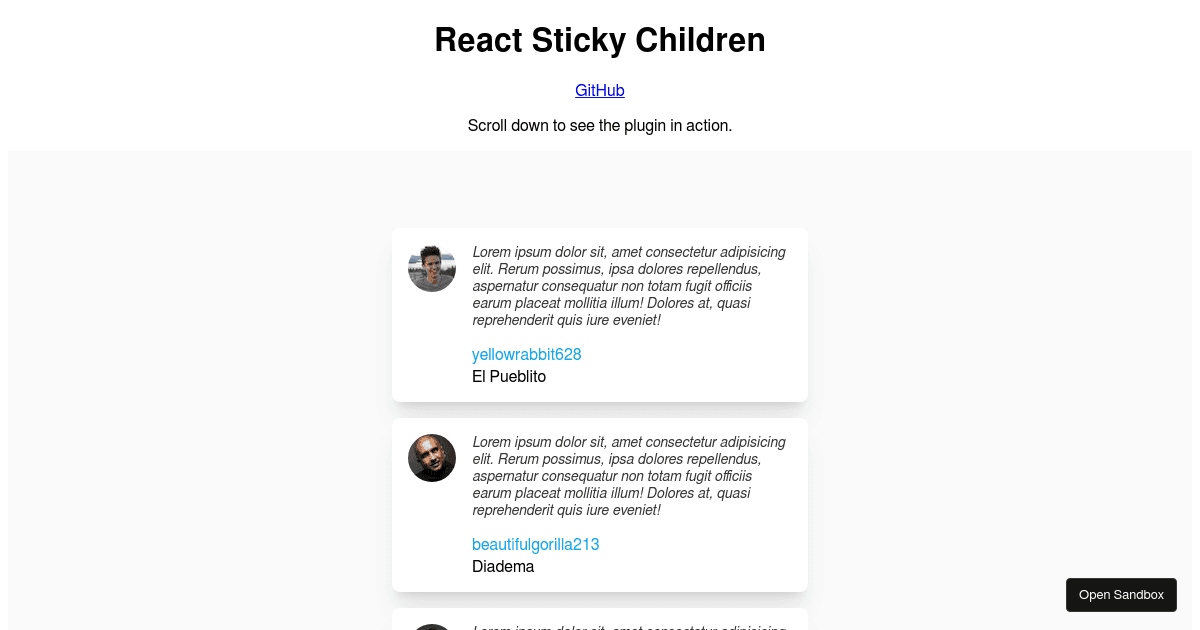Click the first testimonial card
This screenshot has height=630, width=1200.
[600, 314]
